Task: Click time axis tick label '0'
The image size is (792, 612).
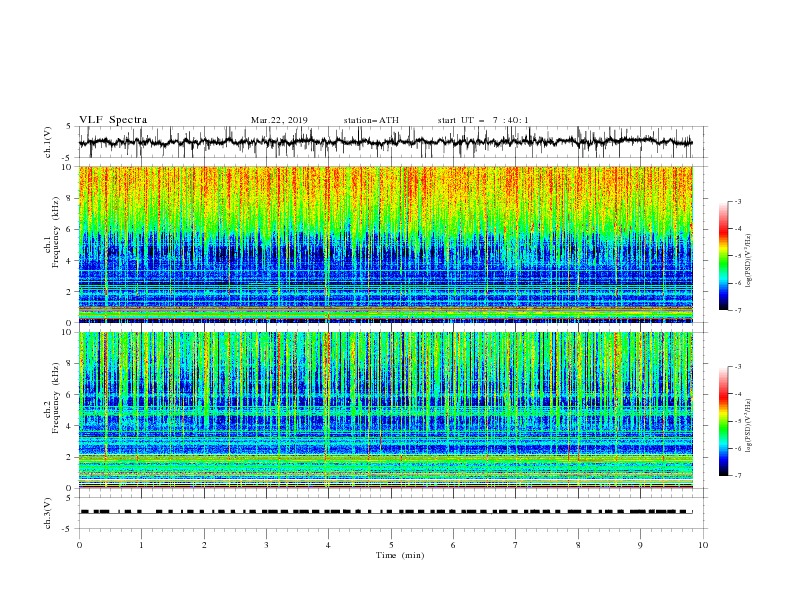Action: pyautogui.click(x=79, y=545)
